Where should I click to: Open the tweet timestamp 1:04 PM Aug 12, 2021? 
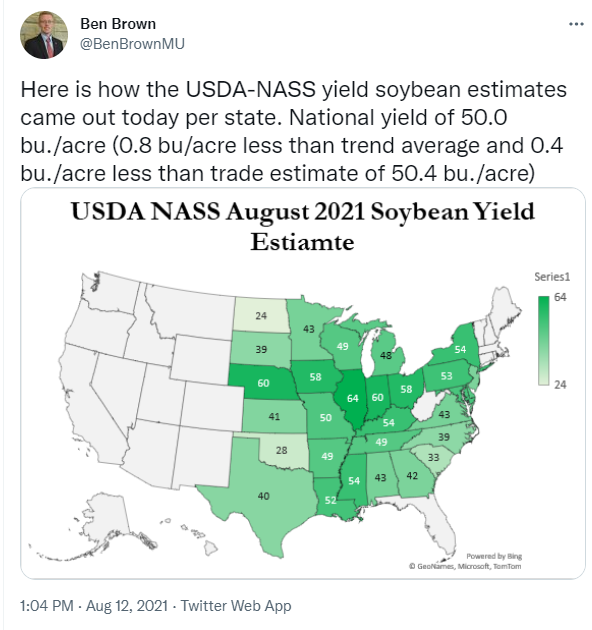tap(94, 605)
